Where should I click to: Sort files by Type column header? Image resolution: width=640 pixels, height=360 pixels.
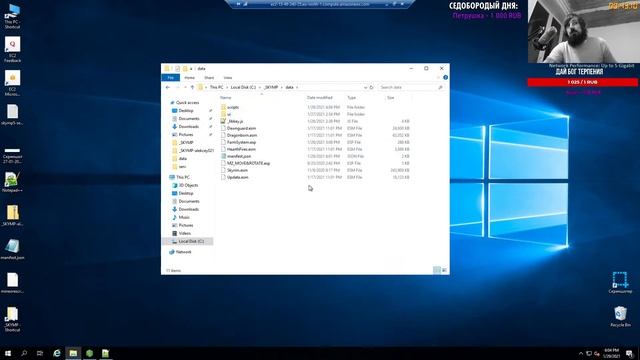(x=351, y=98)
